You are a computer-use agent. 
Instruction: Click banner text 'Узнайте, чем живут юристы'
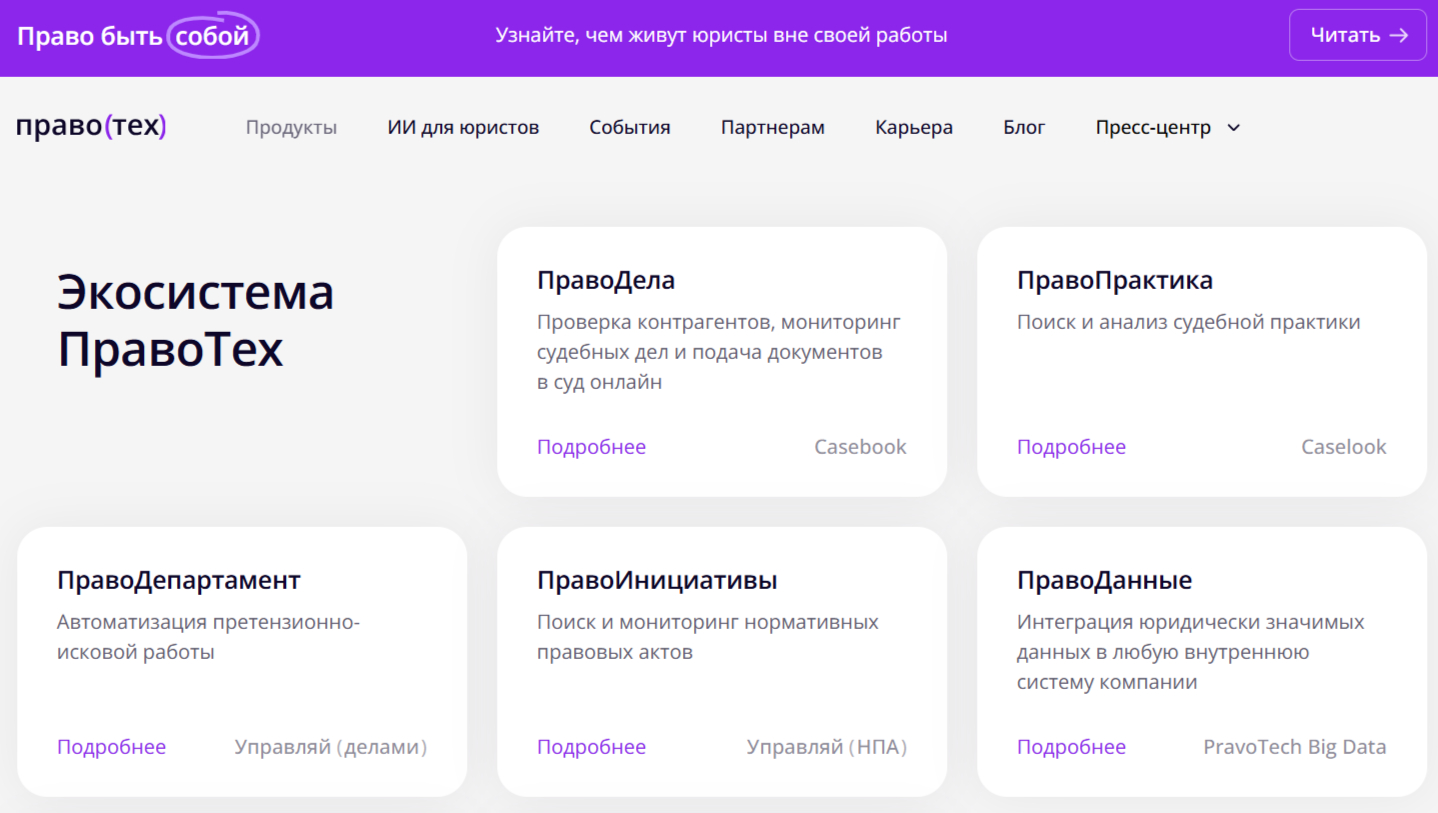point(721,36)
